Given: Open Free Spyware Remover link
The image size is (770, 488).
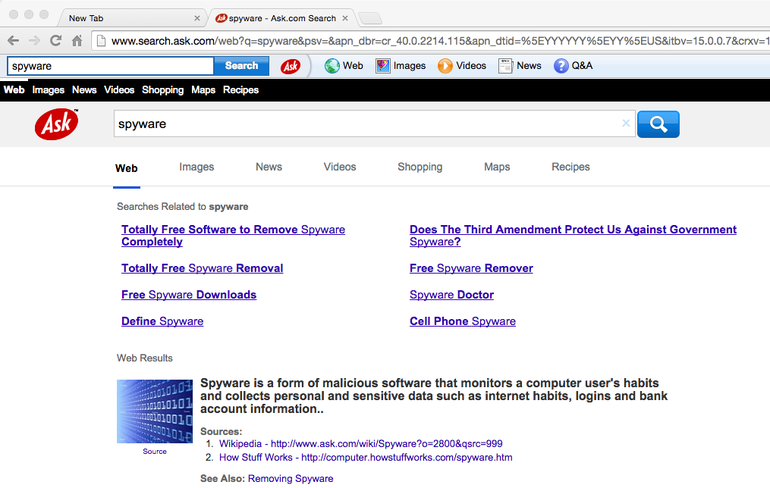Looking at the screenshot, I should [471, 269].
